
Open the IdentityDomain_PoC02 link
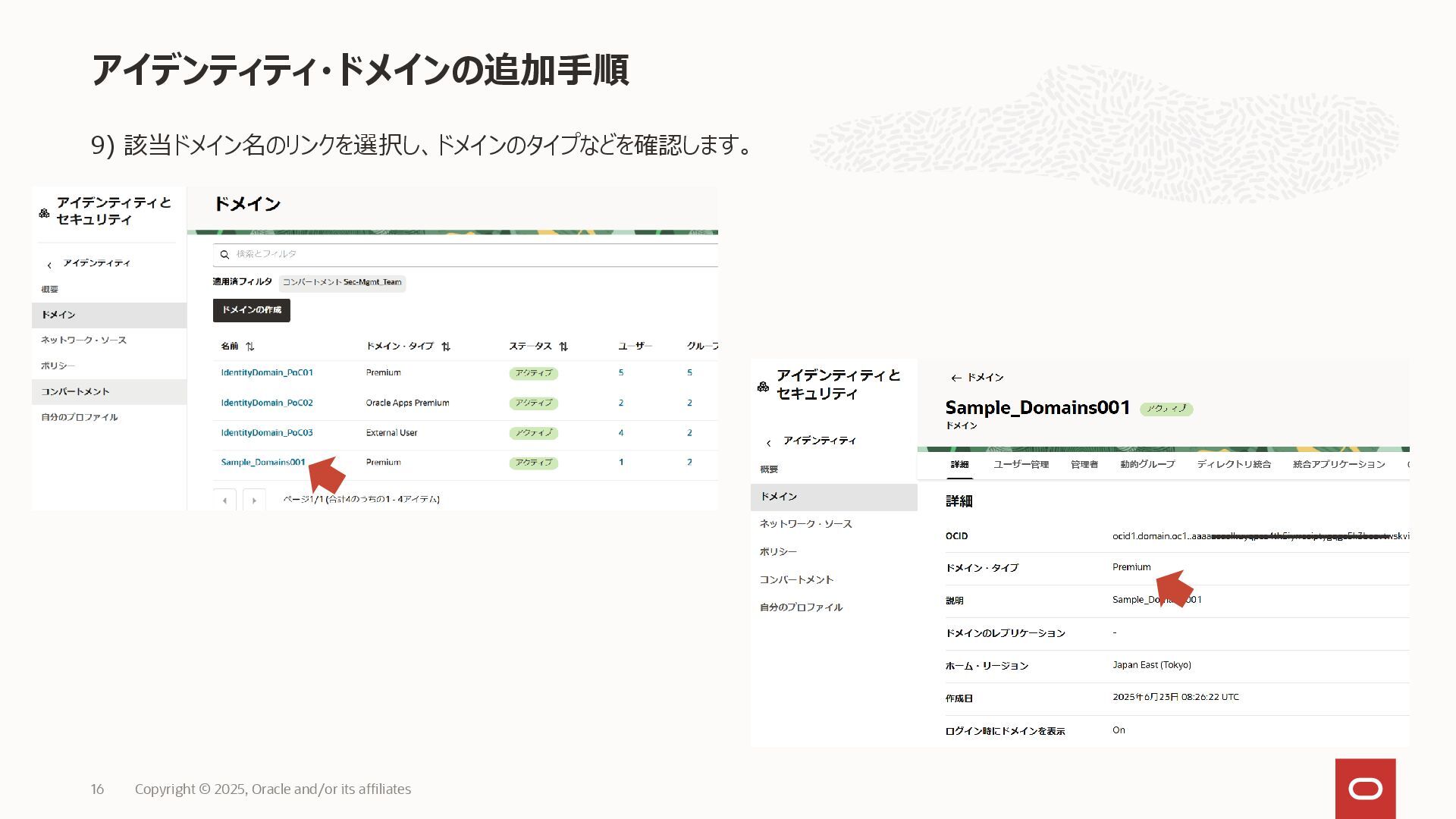(267, 403)
